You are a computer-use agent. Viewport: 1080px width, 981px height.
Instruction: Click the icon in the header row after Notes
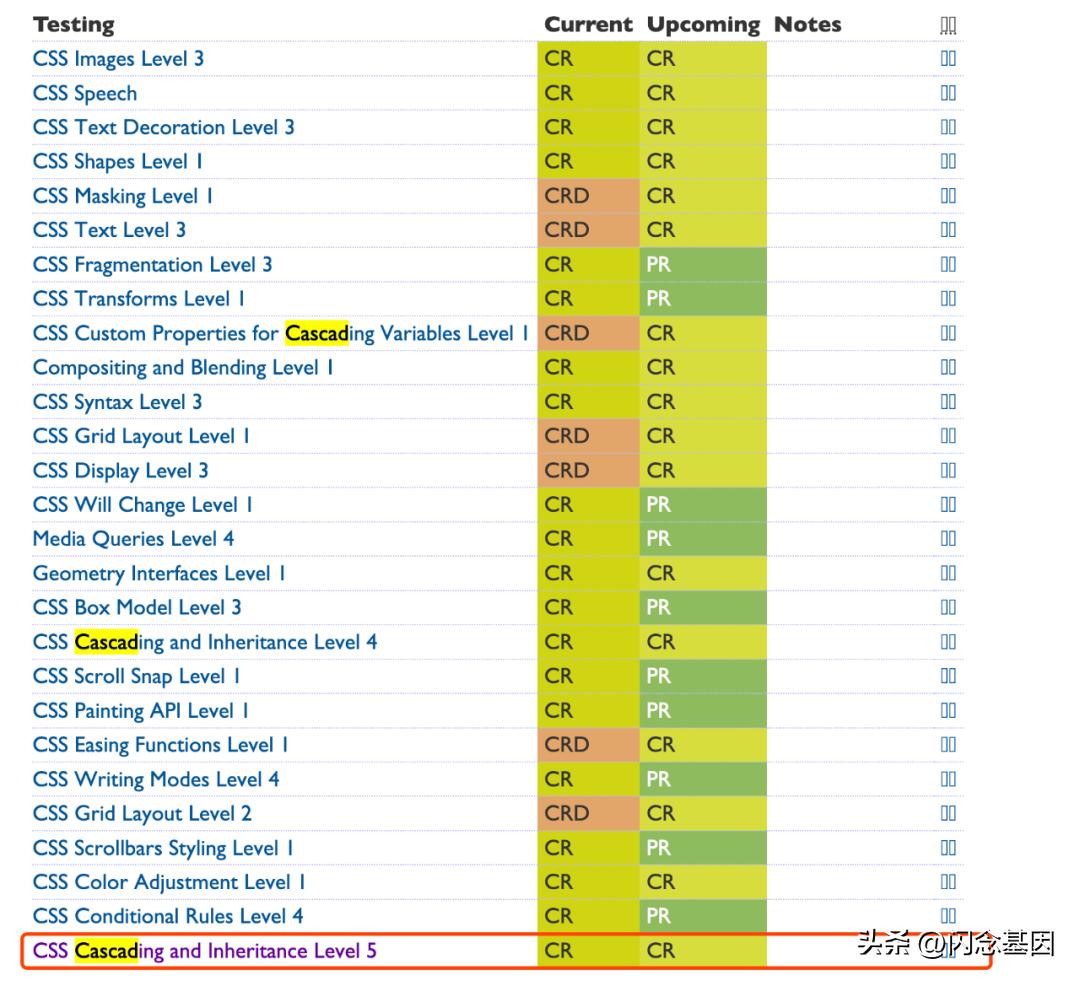point(948,25)
